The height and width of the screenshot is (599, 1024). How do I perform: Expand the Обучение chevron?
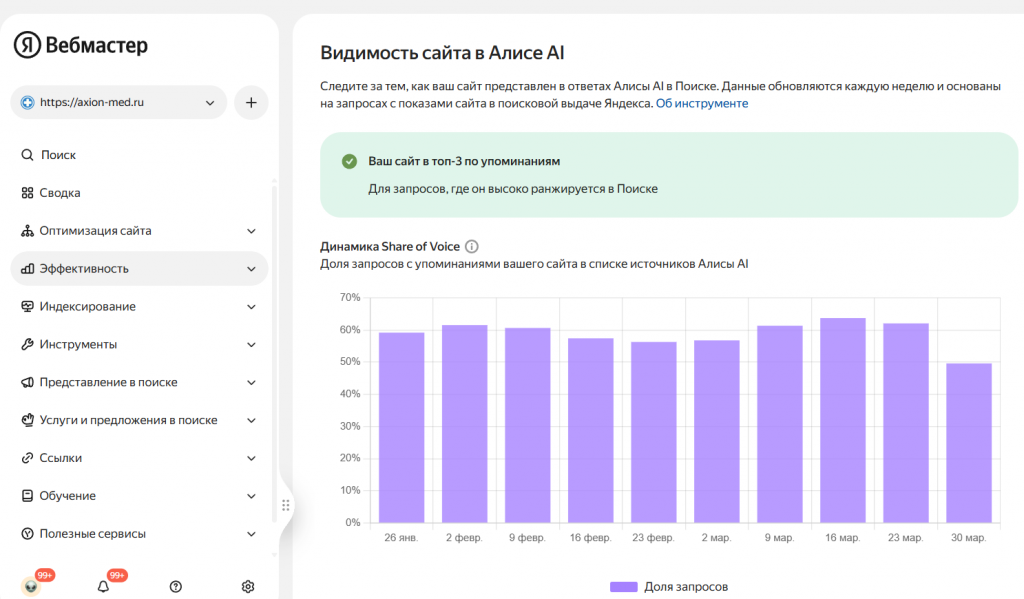[x=251, y=496]
